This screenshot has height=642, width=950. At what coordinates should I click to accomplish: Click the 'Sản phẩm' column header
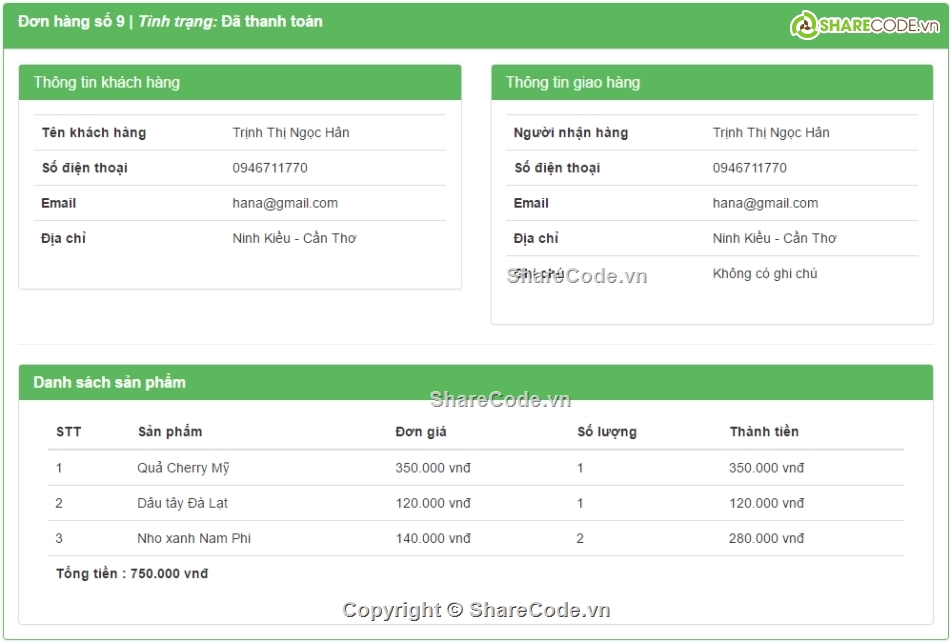coord(170,432)
